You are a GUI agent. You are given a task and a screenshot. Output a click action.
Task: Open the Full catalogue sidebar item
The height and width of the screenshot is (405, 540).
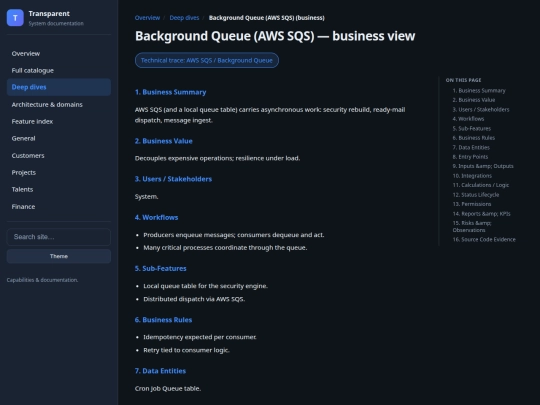click(59, 70)
